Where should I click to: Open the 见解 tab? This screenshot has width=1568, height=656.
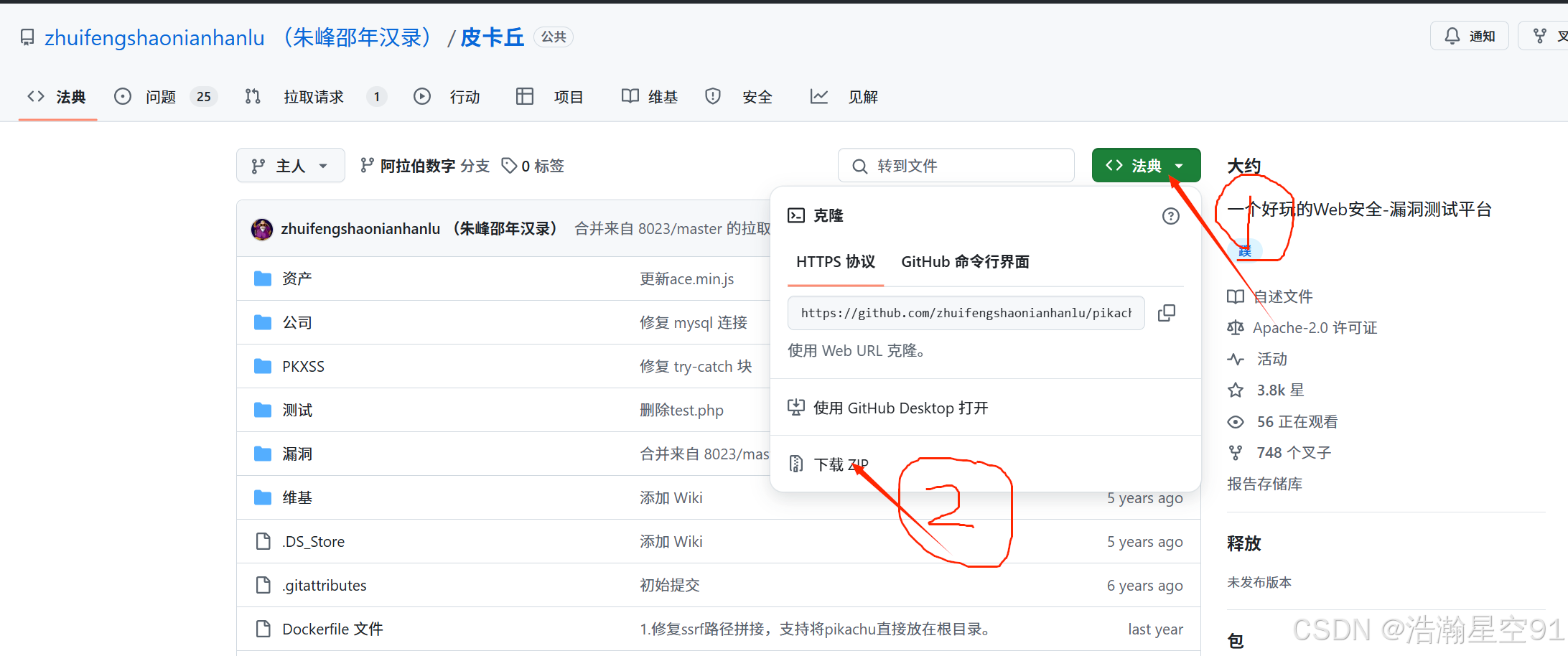pos(844,97)
